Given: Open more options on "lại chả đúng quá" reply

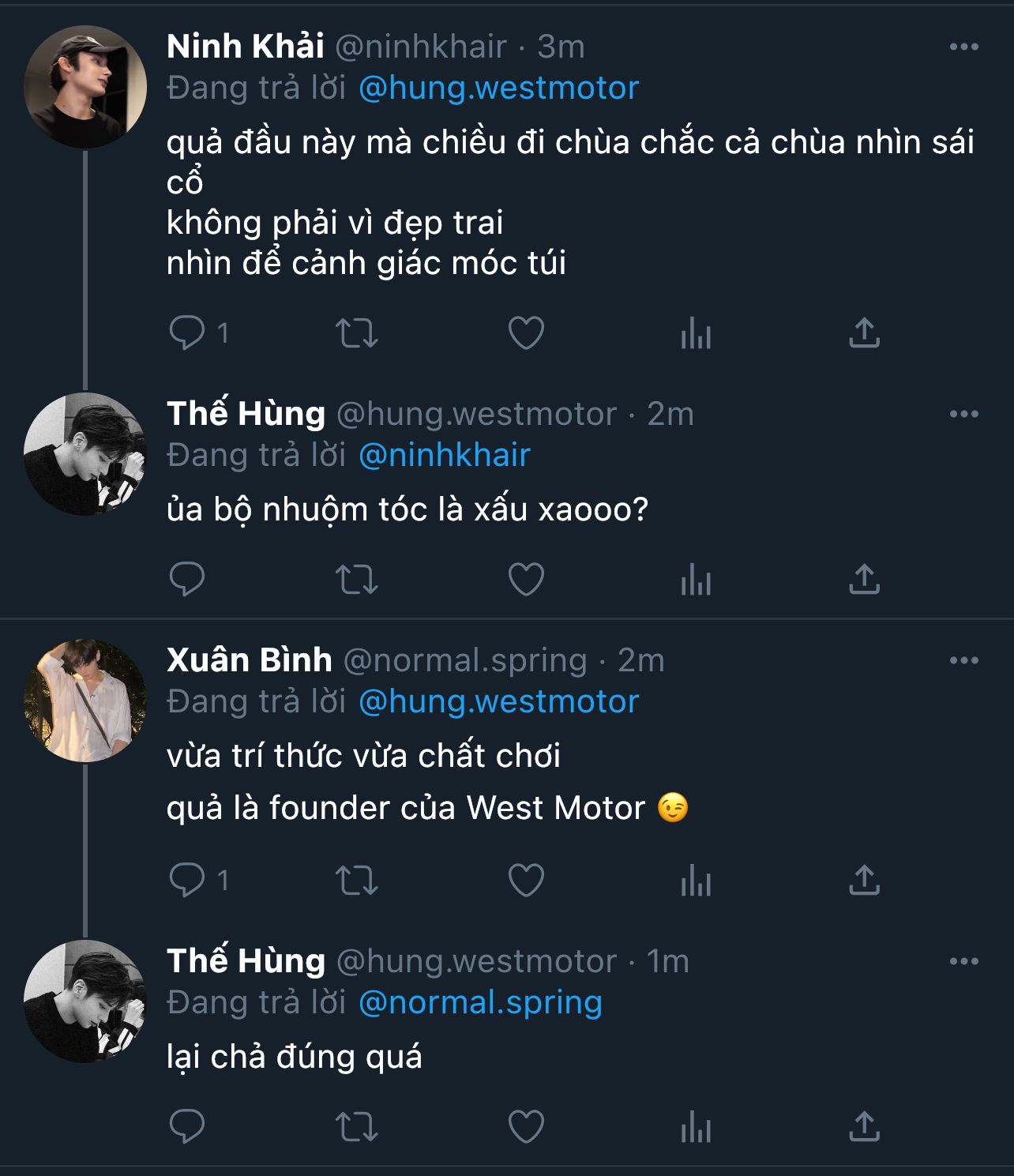Looking at the screenshot, I should [963, 961].
